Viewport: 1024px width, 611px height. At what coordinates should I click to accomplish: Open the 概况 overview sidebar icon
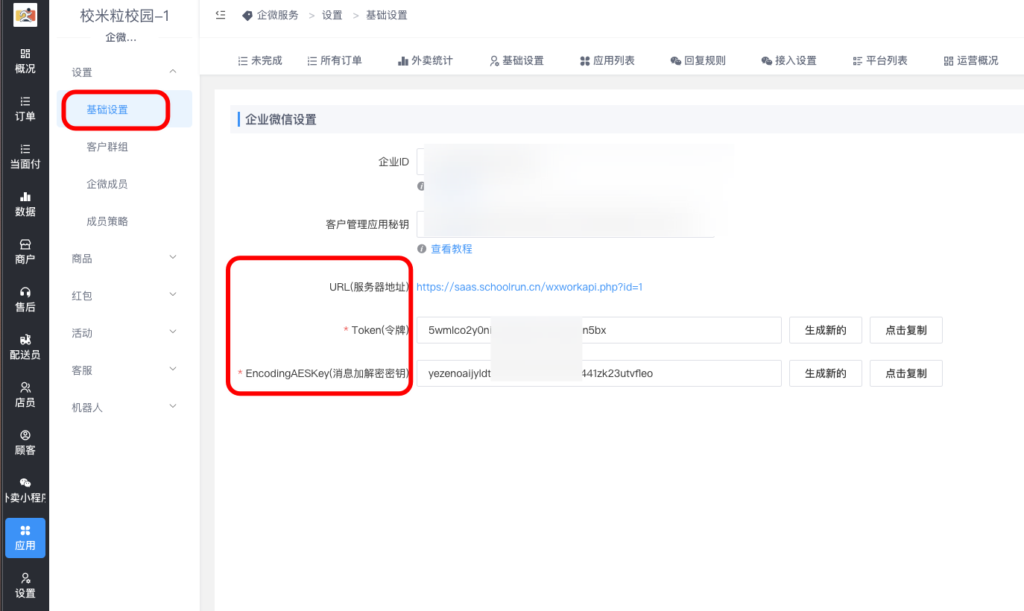click(x=25, y=60)
